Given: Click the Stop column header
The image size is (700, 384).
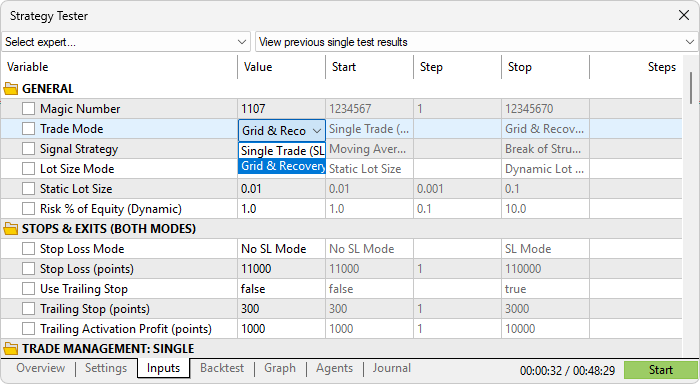Looking at the screenshot, I should 546,67.
